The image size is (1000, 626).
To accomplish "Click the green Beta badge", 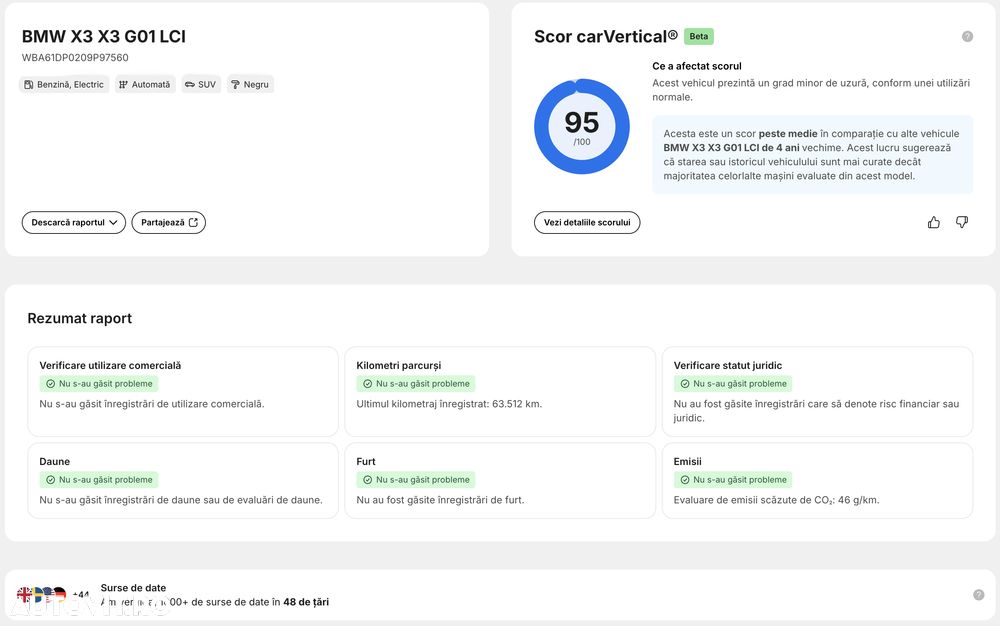I will tap(698, 36).
